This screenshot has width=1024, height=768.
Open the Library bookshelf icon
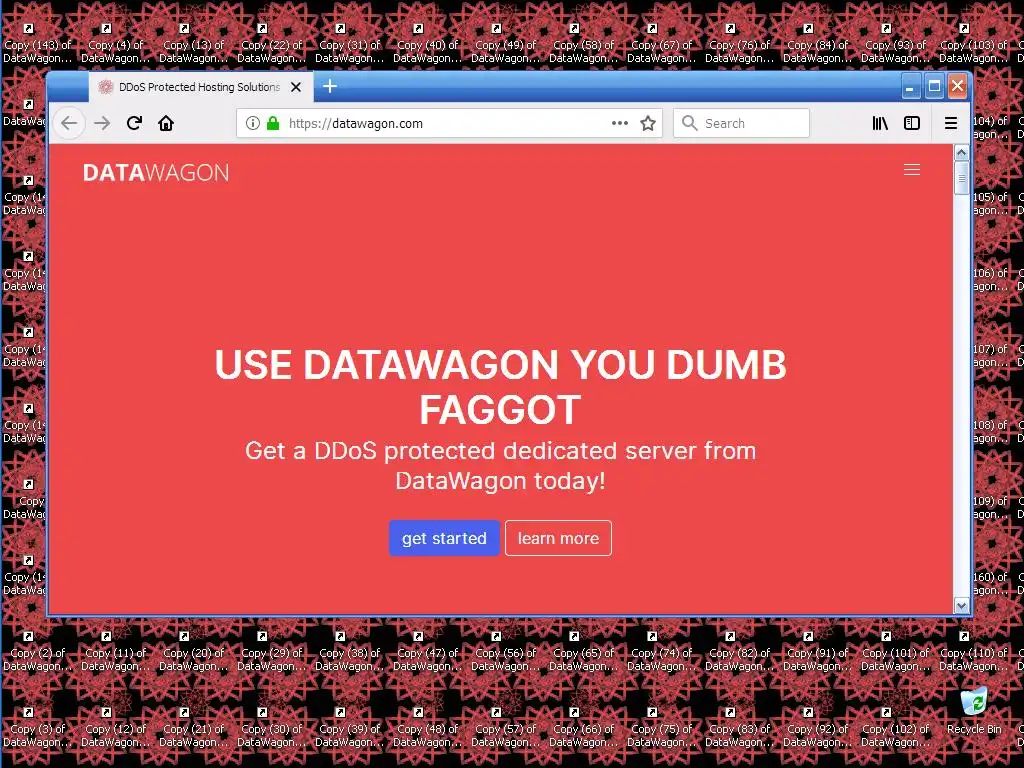click(x=880, y=123)
